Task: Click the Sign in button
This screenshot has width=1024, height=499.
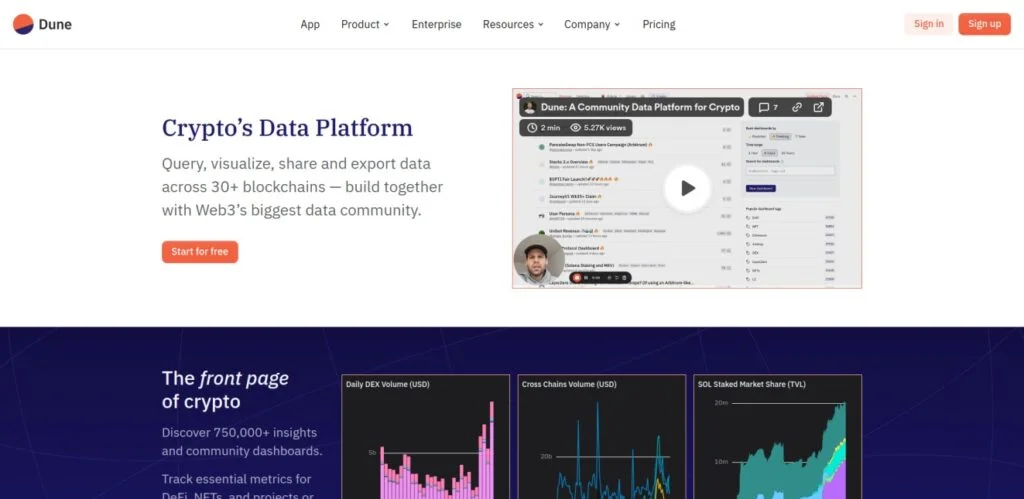Action: tap(928, 24)
